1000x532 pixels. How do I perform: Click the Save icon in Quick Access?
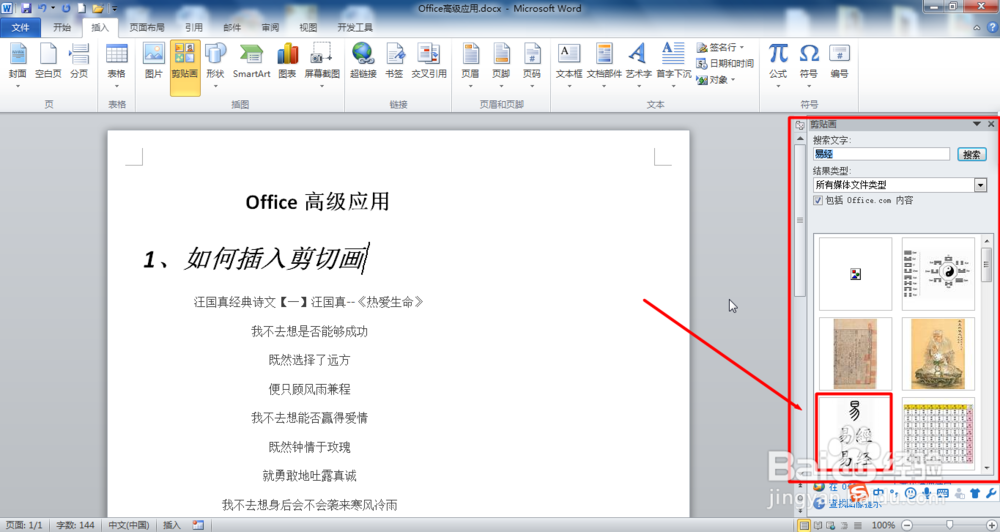click(26, 8)
